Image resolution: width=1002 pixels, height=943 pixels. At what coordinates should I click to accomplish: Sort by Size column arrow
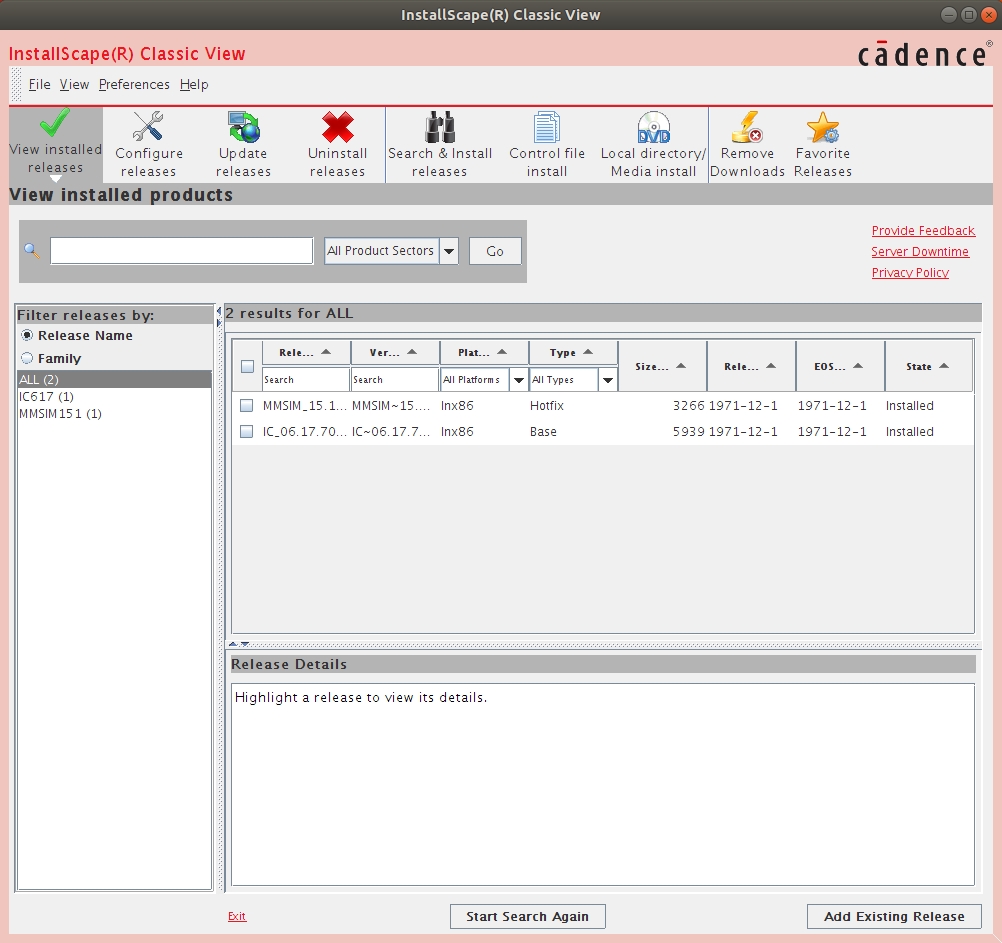(681, 366)
